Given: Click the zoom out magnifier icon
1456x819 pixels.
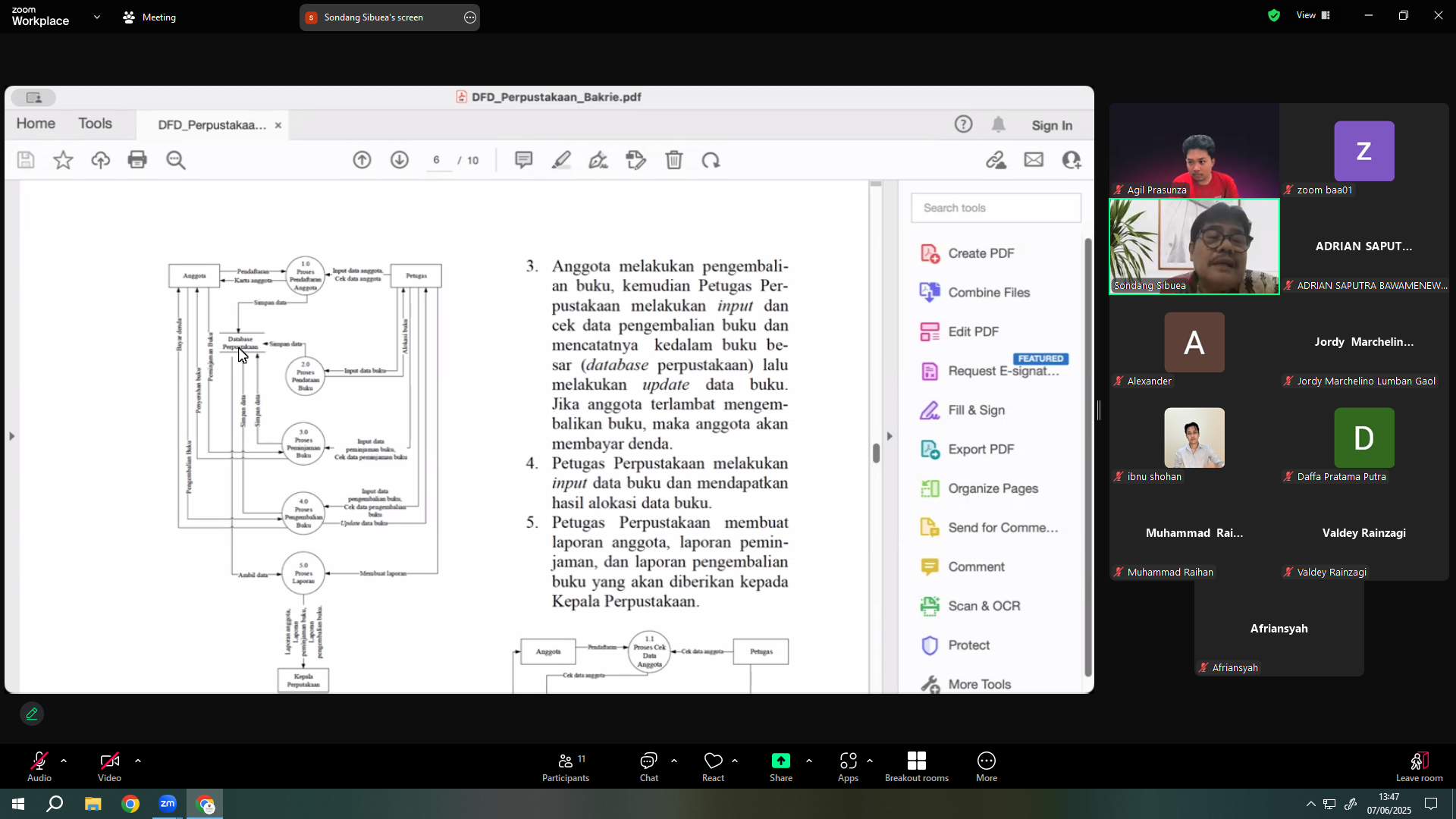Looking at the screenshot, I should pyautogui.click(x=176, y=160).
